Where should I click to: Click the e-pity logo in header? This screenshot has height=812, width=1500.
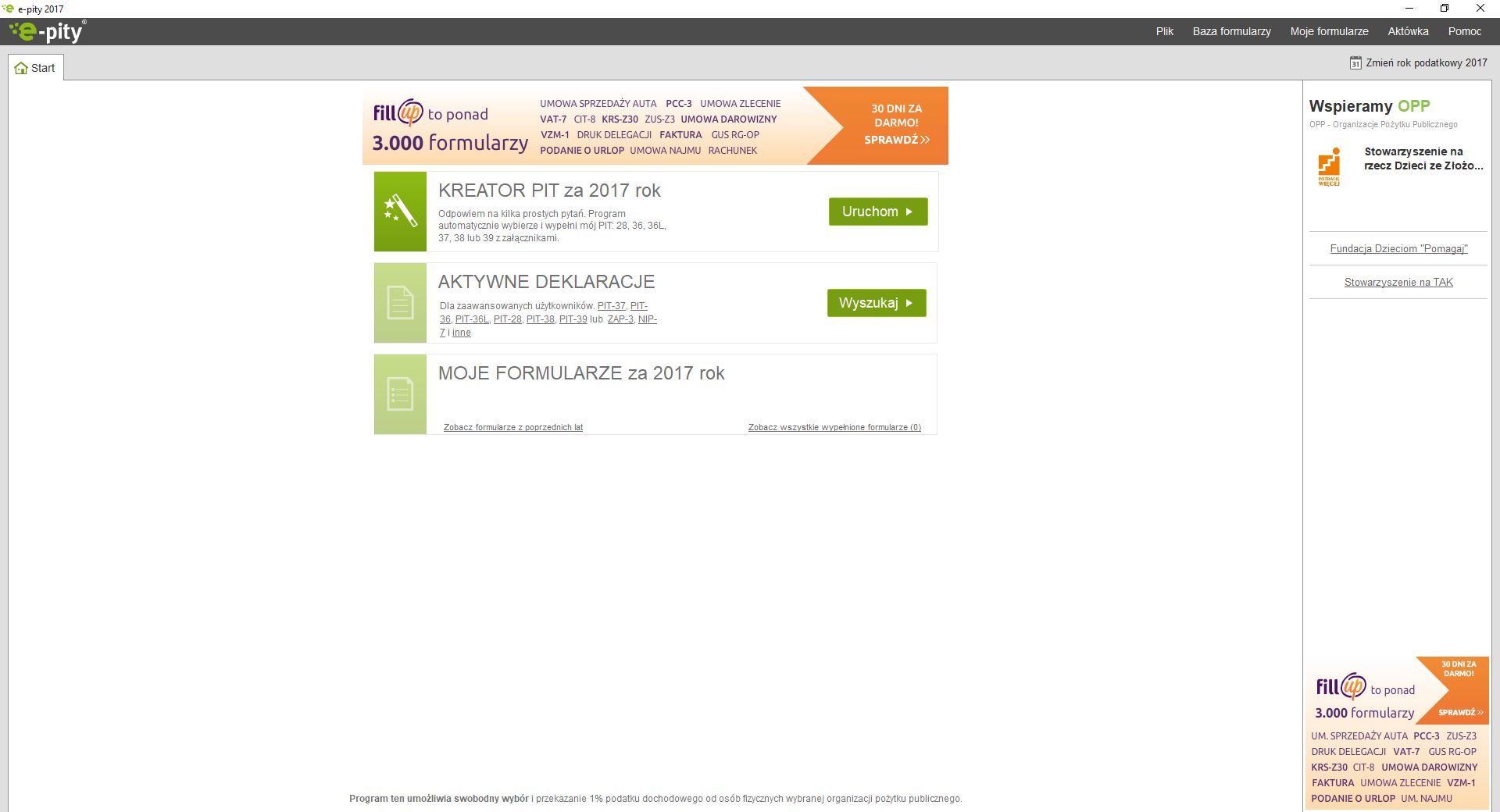click(47, 31)
